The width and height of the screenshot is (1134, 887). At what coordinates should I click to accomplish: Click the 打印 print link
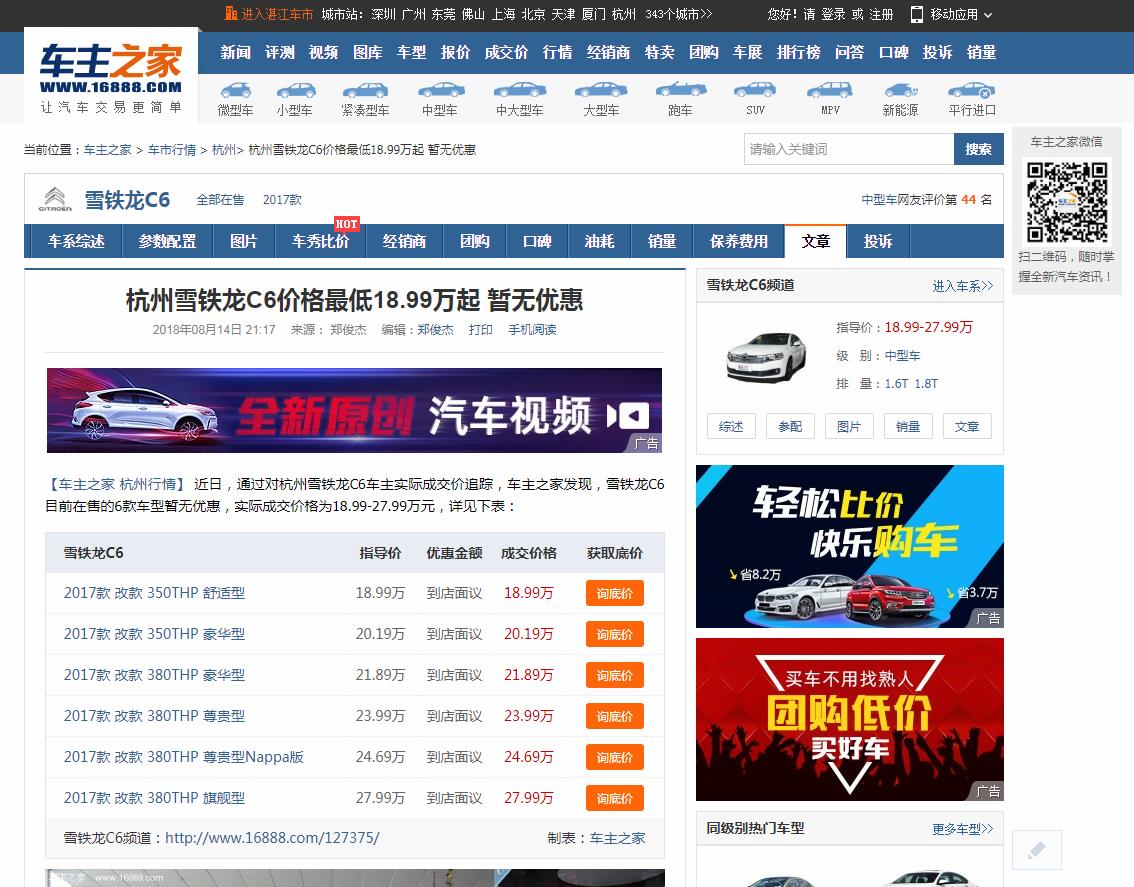click(x=480, y=330)
